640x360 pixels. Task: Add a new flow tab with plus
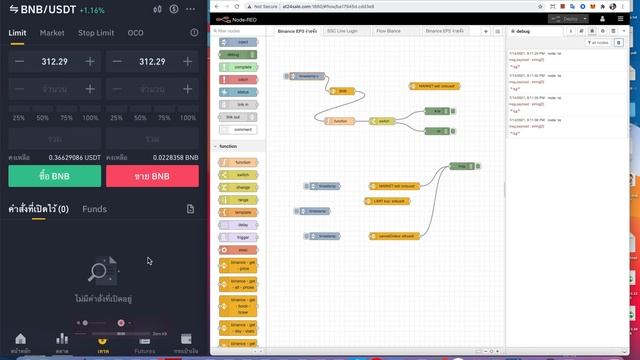click(x=486, y=31)
